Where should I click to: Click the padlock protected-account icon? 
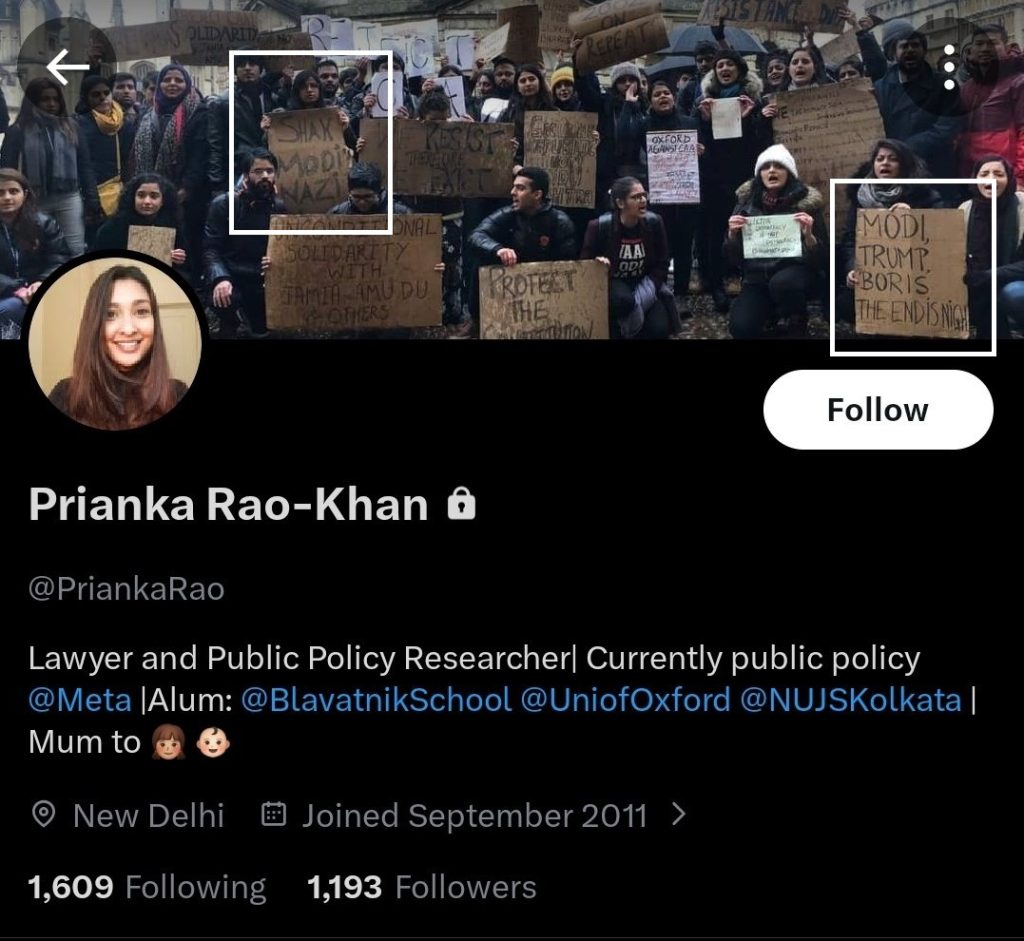pos(461,503)
